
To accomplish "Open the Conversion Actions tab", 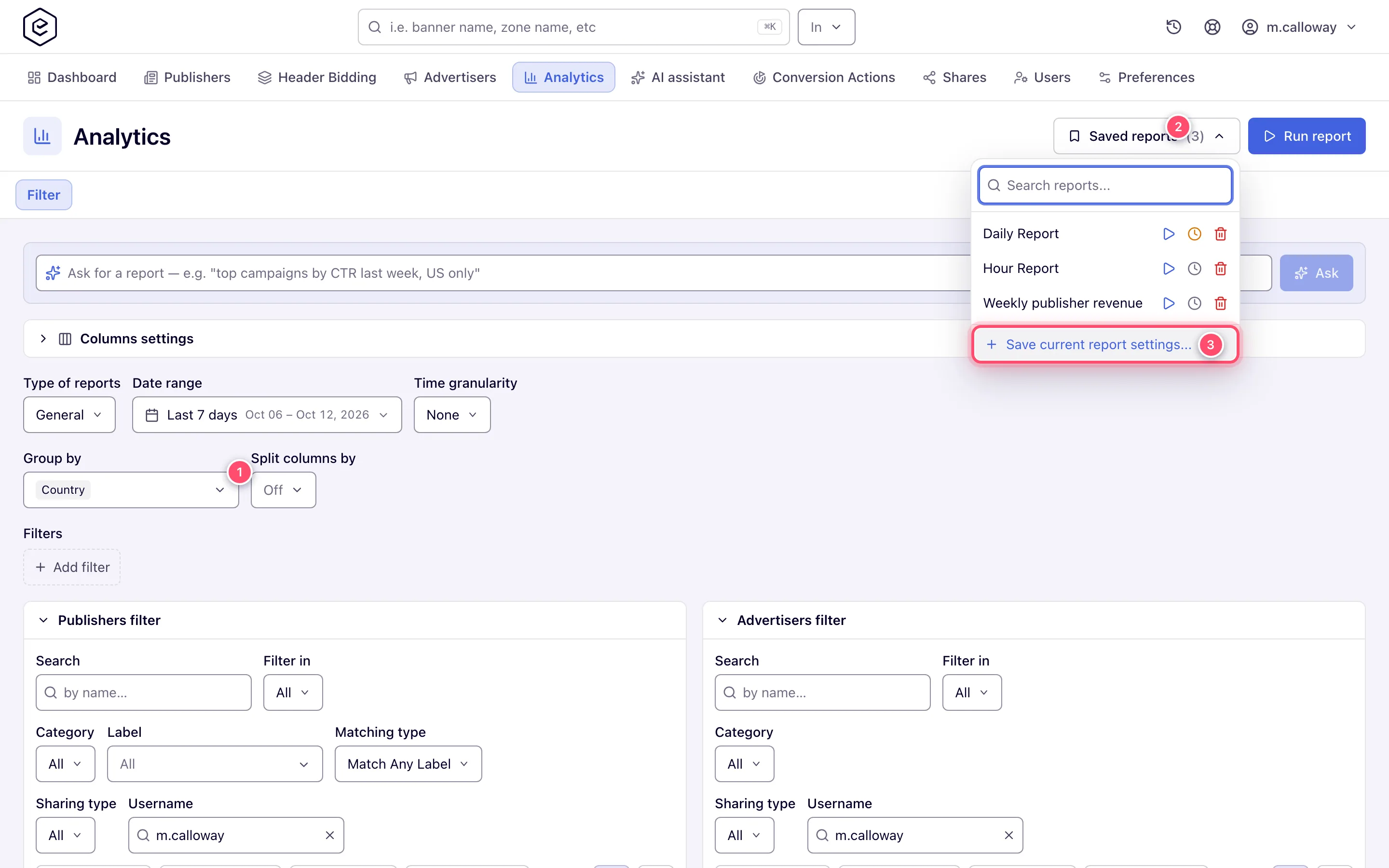I will [824, 77].
